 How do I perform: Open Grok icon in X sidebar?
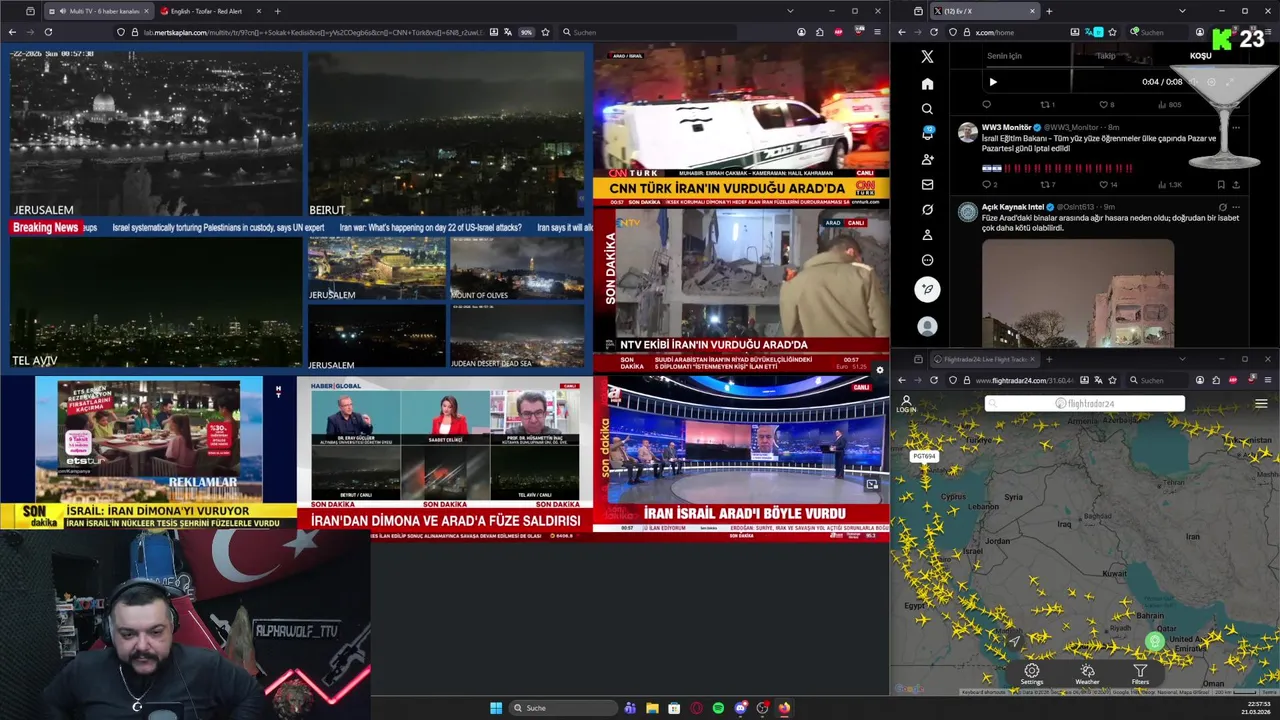pyautogui.click(x=927, y=210)
